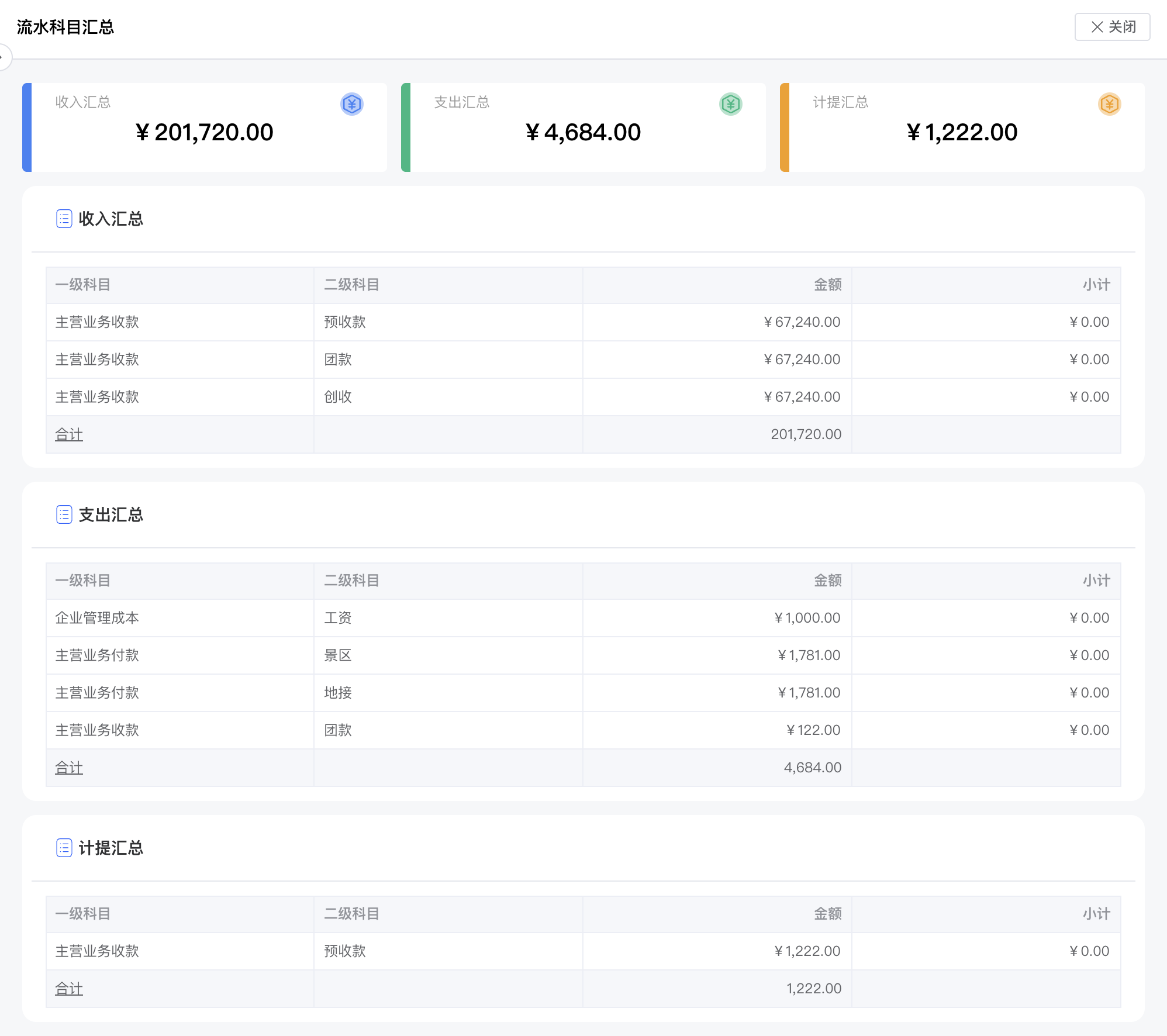Click the list icon beside 计提汇总 section title
This screenshot has height=1036, width=1167.
tap(64, 848)
